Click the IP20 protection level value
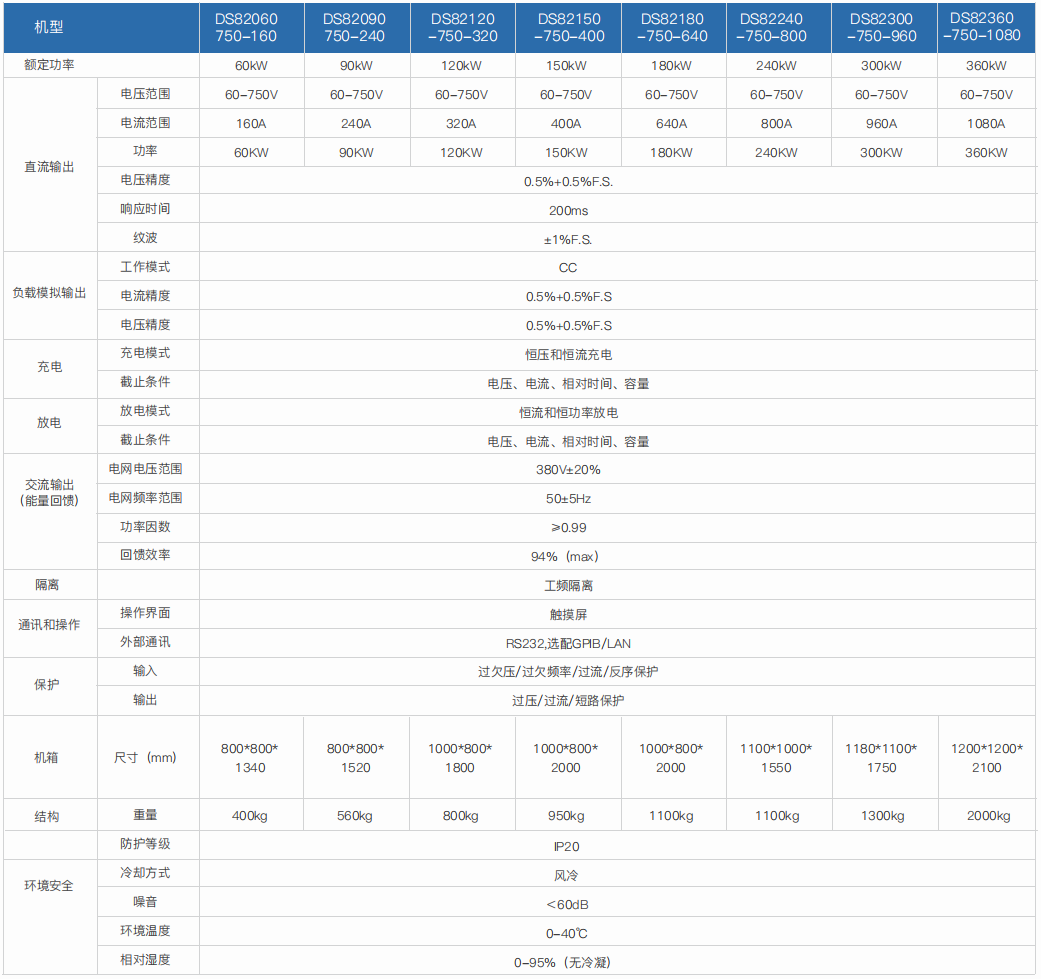Image resolution: width=1041 pixels, height=979 pixels. pos(566,846)
